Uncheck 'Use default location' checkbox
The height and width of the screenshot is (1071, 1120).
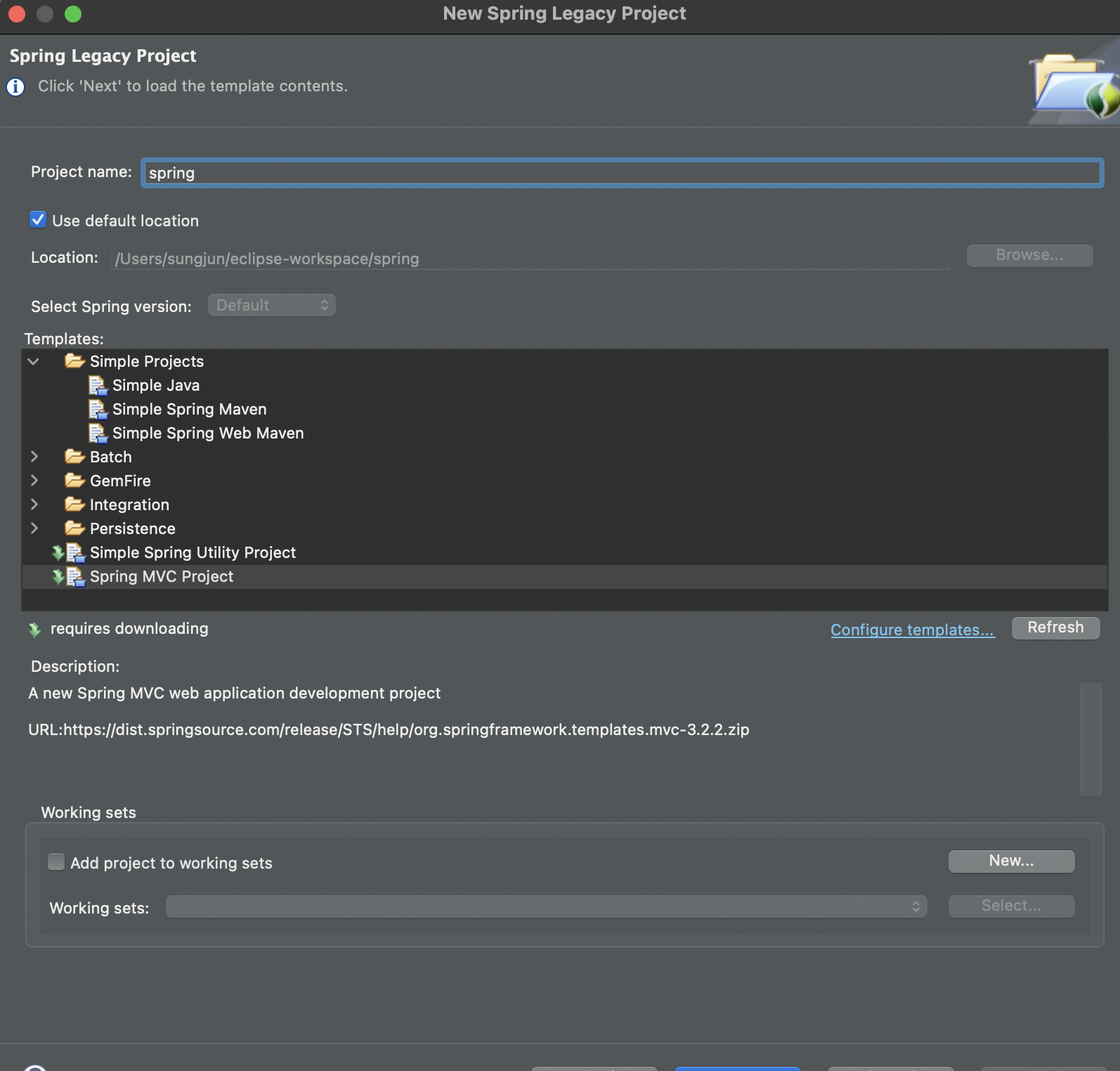pyautogui.click(x=38, y=220)
